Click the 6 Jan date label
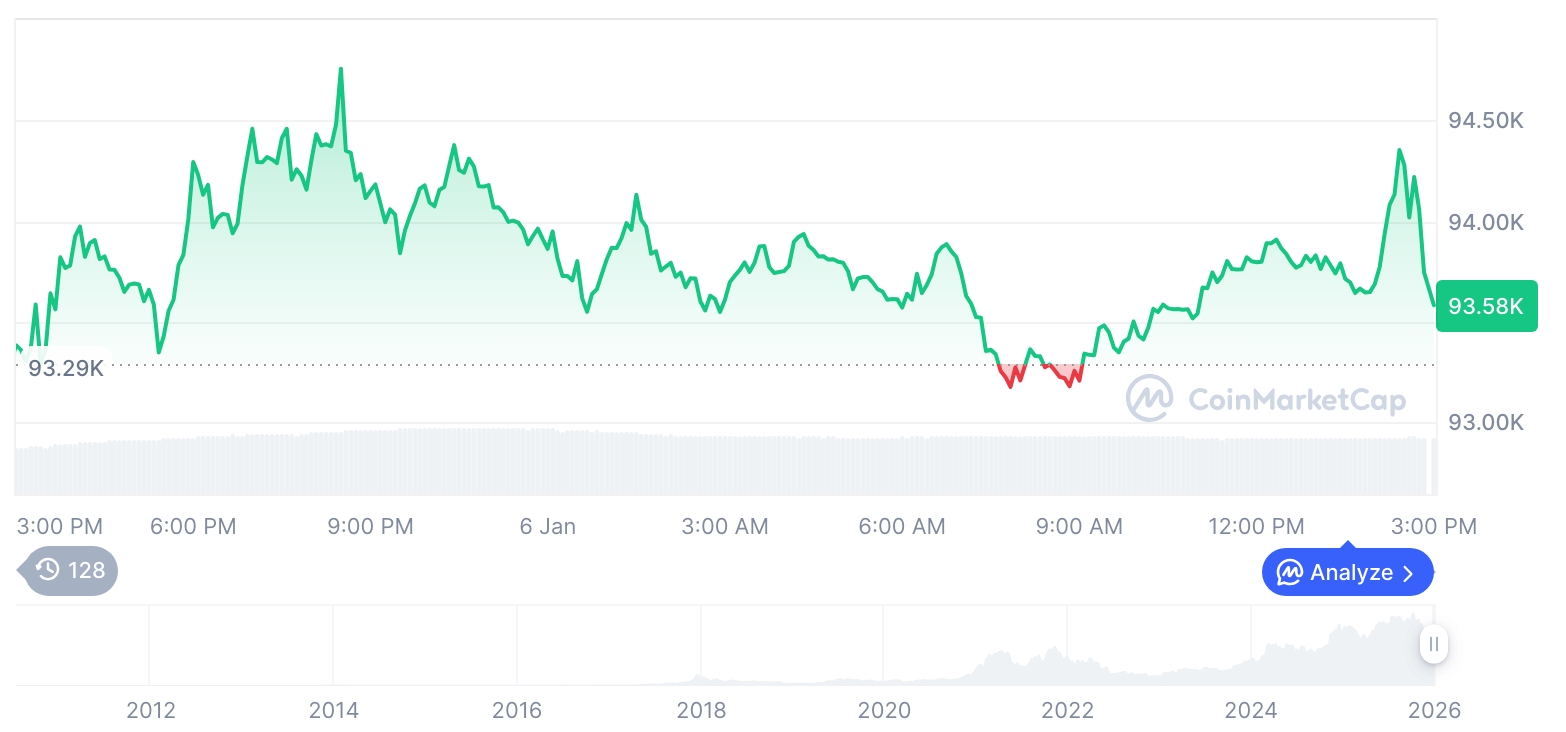The height and width of the screenshot is (732, 1566). point(548,527)
